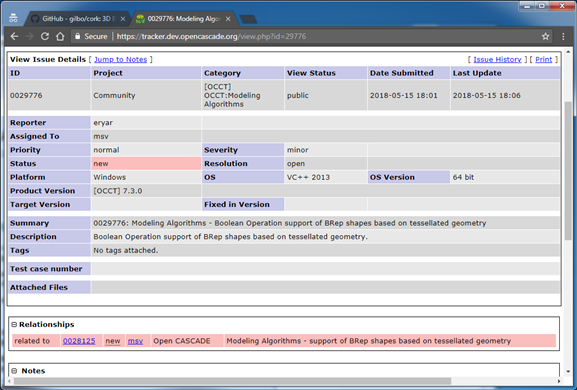
Task: Click the Print link
Action: 544,60
